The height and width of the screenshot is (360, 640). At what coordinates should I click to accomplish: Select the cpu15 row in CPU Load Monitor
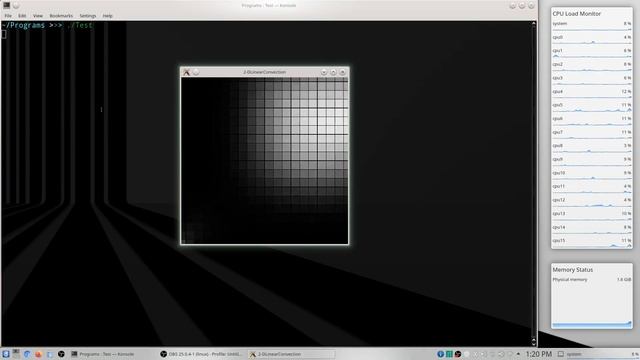(x=592, y=243)
